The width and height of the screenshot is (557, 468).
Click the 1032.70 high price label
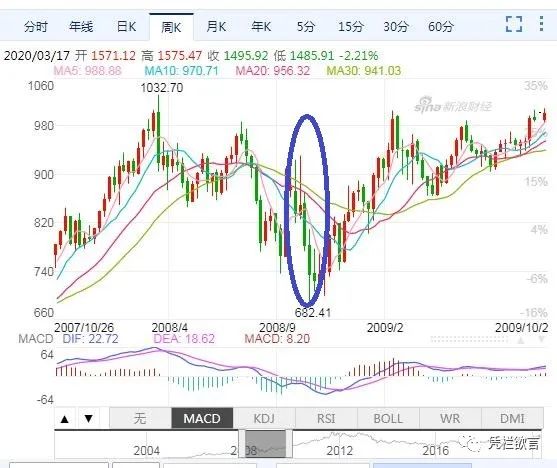162,88
